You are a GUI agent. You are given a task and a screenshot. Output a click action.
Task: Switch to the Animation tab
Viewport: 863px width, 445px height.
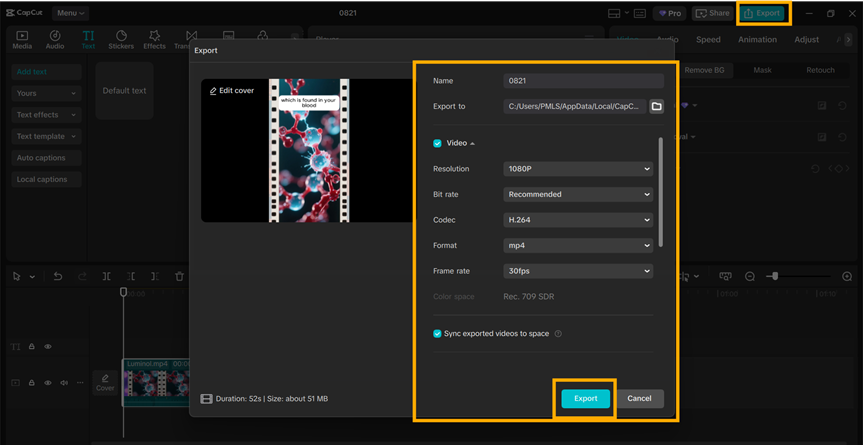click(757, 40)
